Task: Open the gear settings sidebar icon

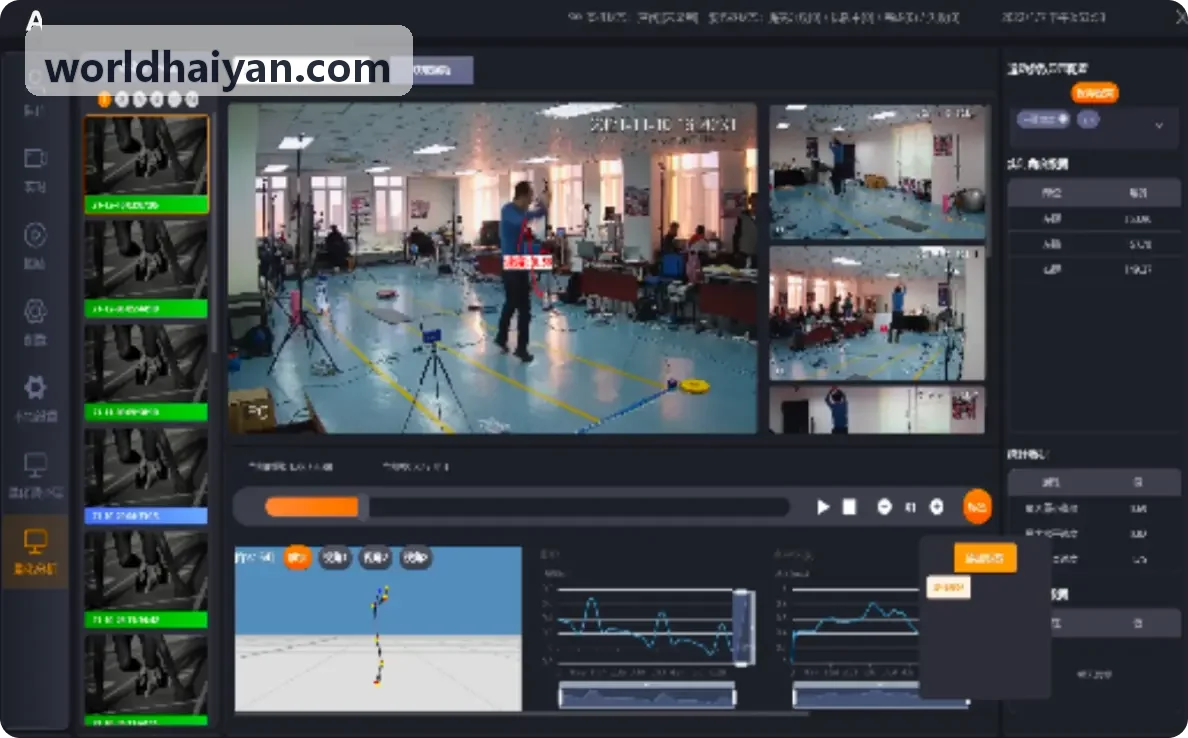Action: [x=35, y=387]
